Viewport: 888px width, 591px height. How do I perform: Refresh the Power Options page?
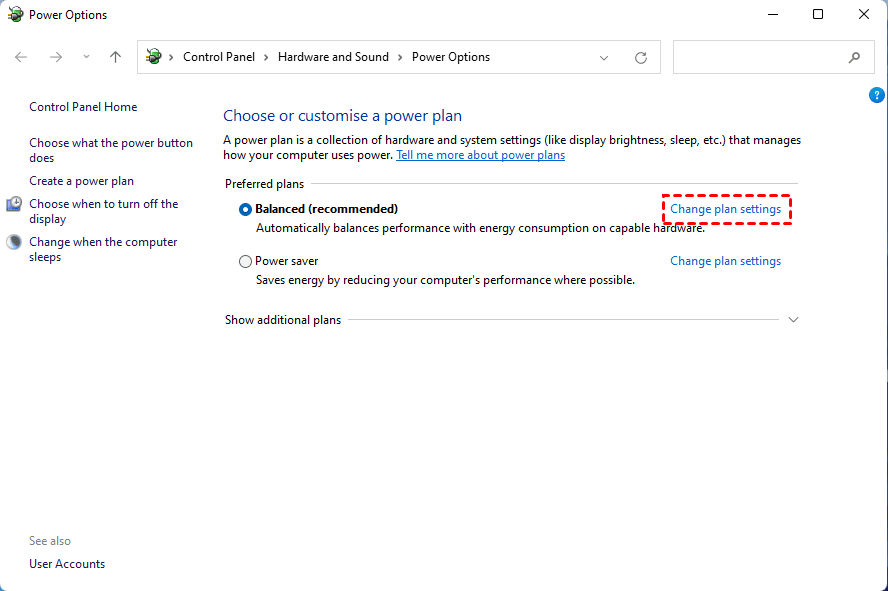(641, 58)
